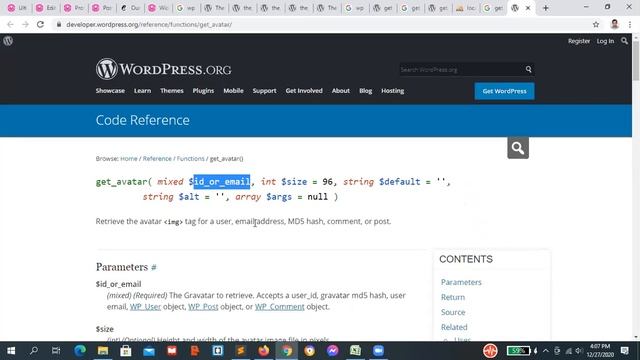This screenshot has width=640, height=360.
Task: Go to Reference in the breadcrumb
Action: point(157,158)
